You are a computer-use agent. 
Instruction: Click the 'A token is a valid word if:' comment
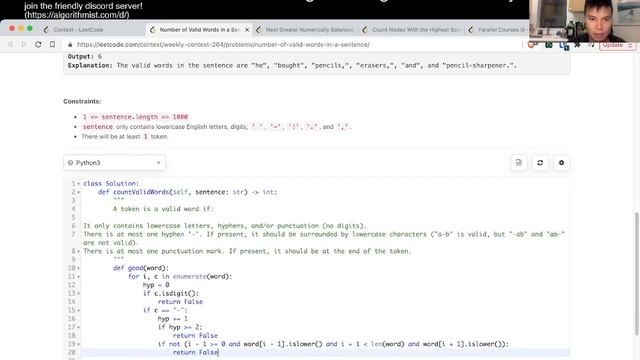tap(163, 209)
